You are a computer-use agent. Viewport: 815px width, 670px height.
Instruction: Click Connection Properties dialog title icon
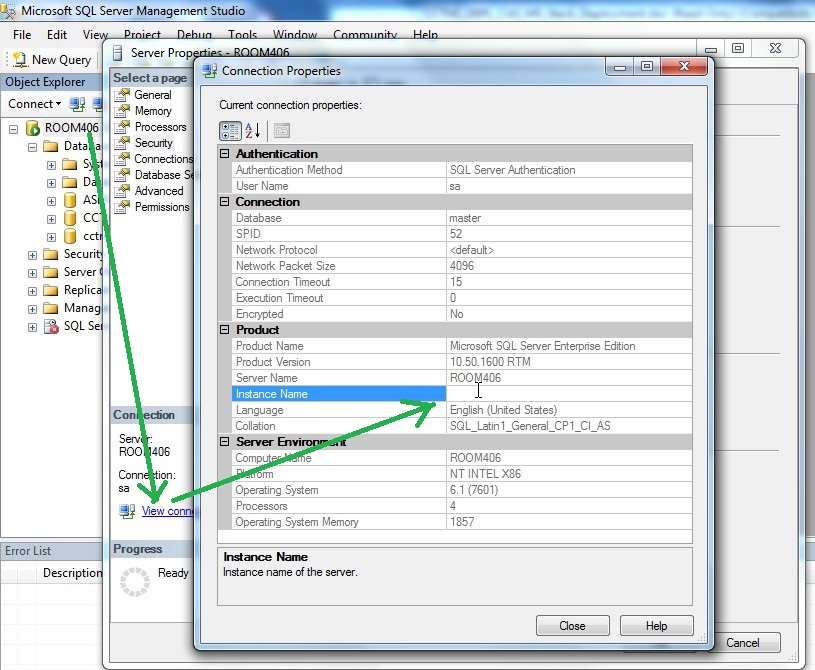click(210, 71)
